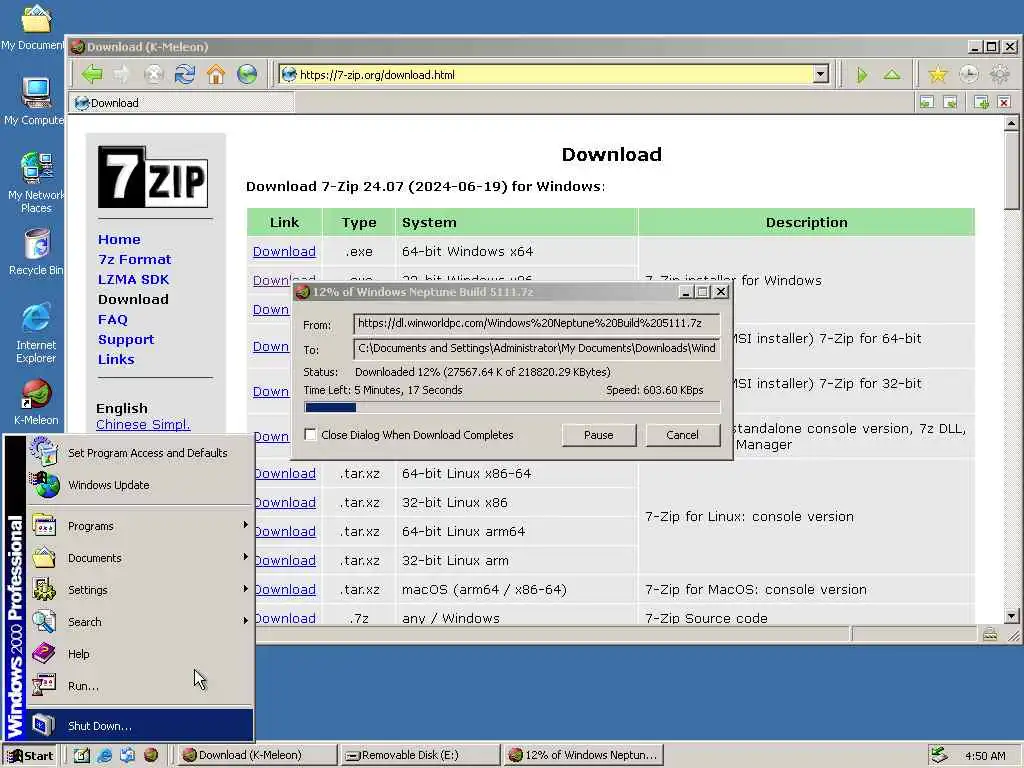Viewport: 1024px width, 768px height.
Task: Cancel the Windows Neptune download
Action: pyautogui.click(x=682, y=435)
